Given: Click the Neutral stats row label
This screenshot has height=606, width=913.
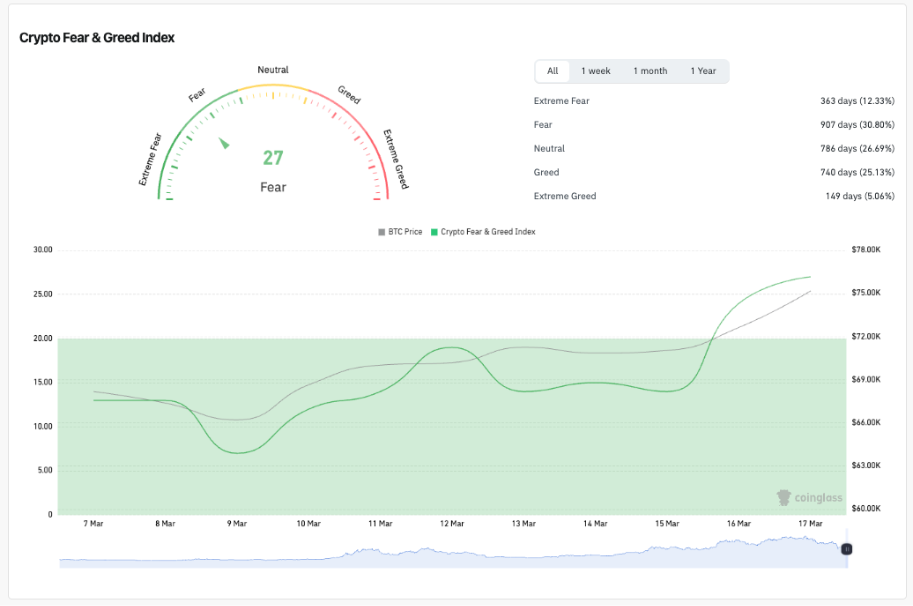Looking at the screenshot, I should [x=549, y=148].
